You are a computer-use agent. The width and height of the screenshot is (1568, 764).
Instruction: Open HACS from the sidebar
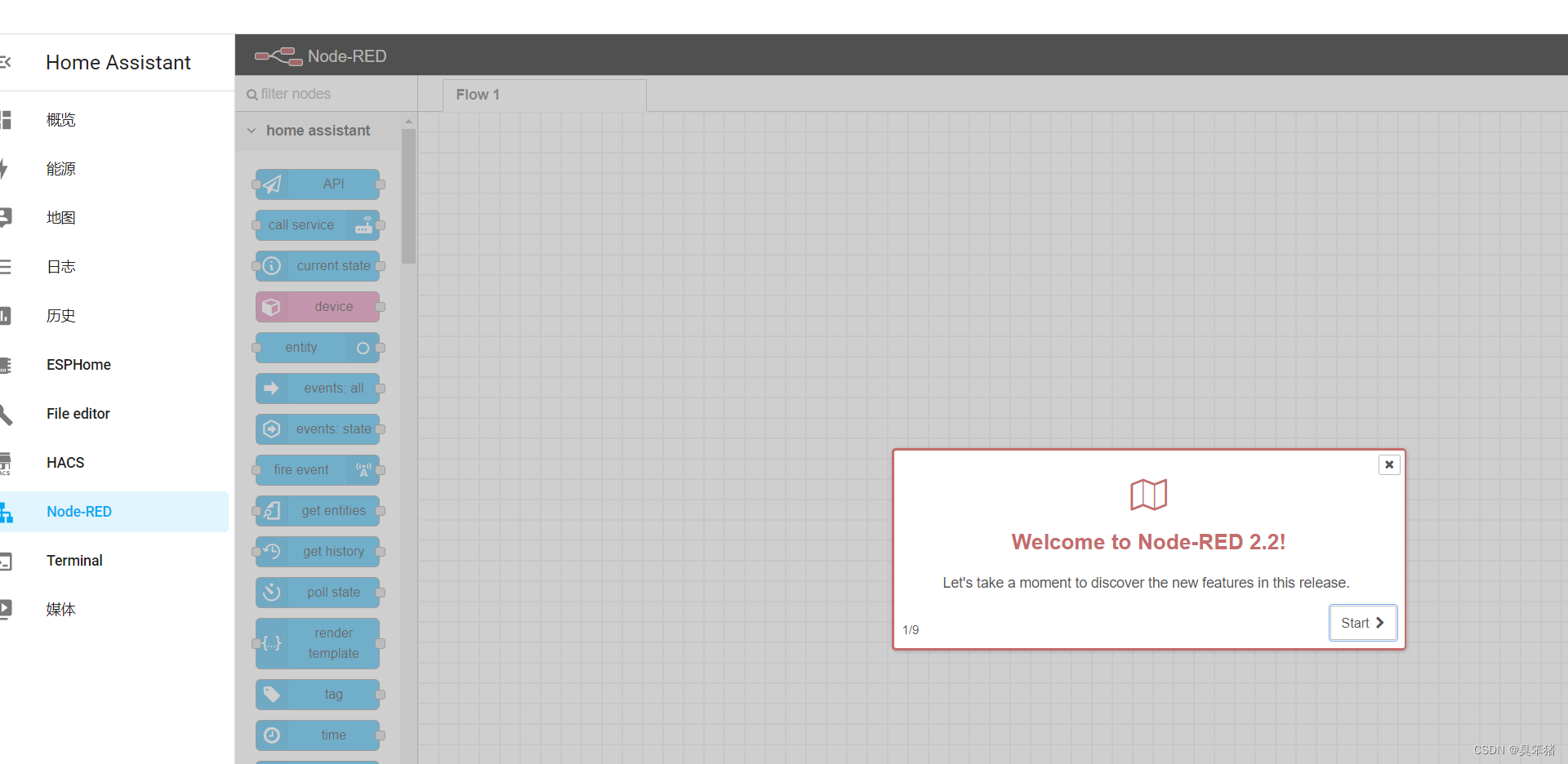point(114,463)
